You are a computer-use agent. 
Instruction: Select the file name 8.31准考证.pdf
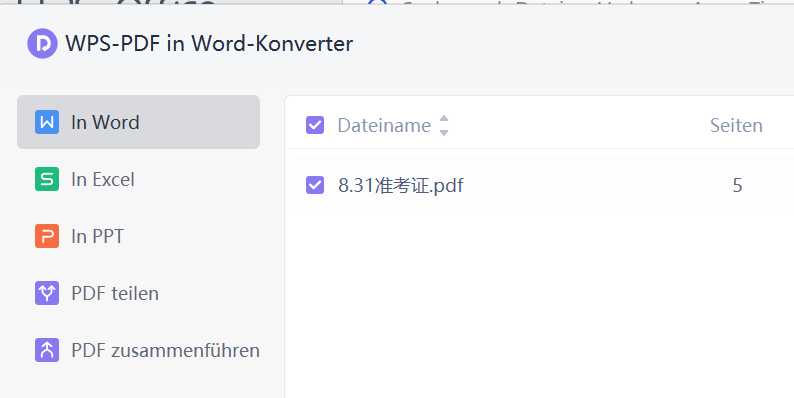pos(401,185)
